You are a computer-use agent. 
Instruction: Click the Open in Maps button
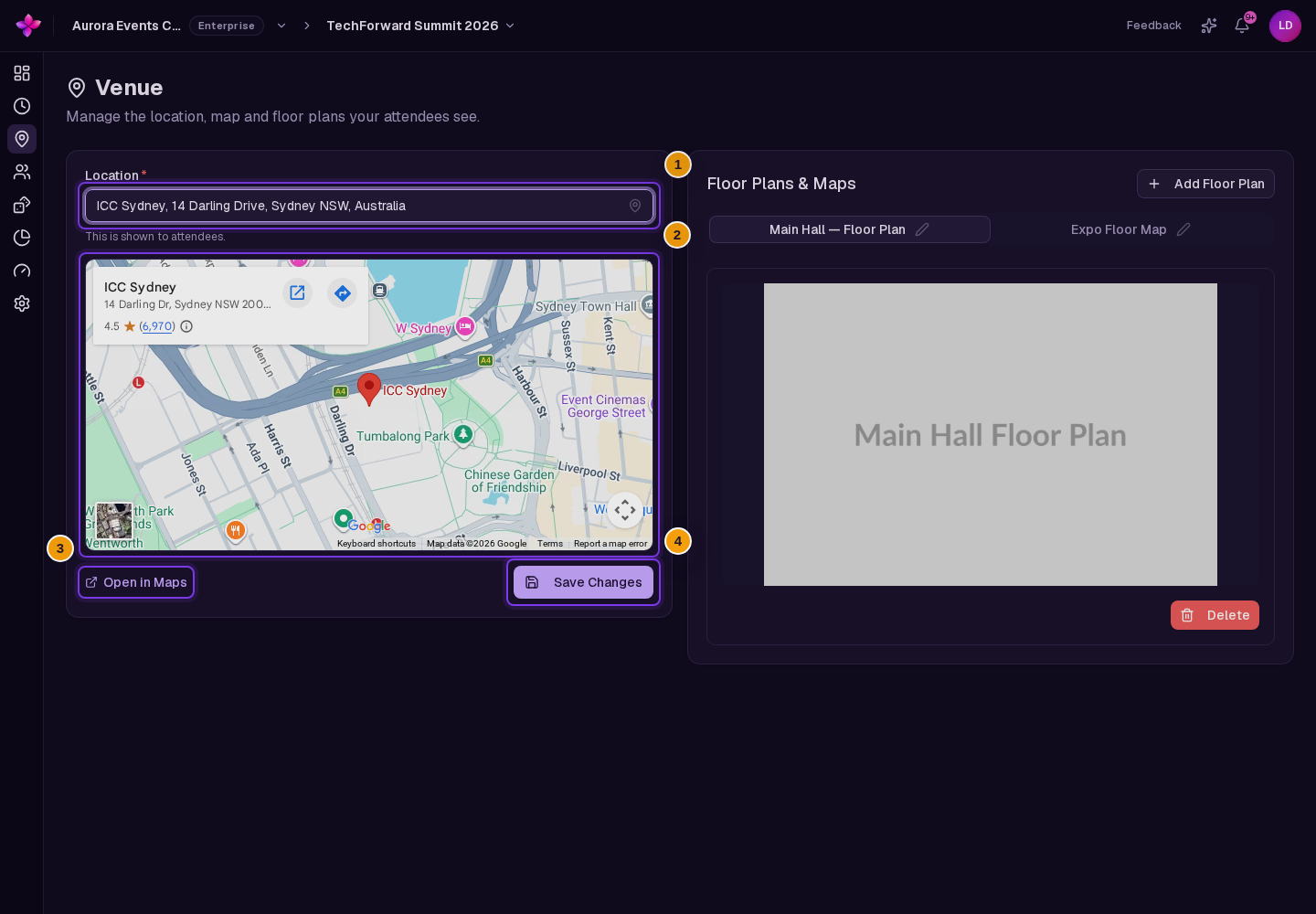(136, 582)
